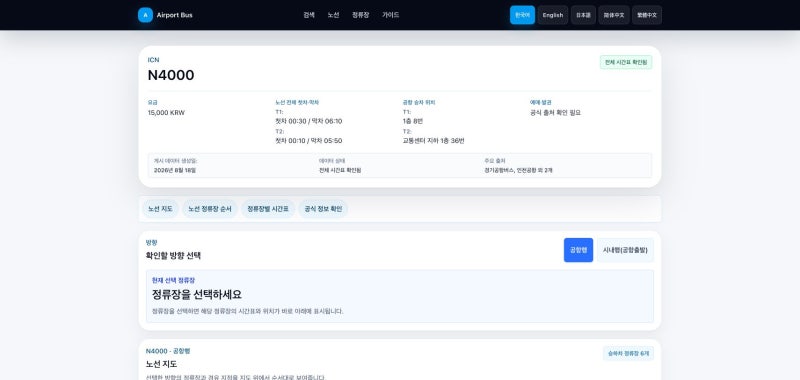Click T2 times 첫차 00:10 / 막차 05:50
The height and width of the screenshot is (380, 800).
309,141
